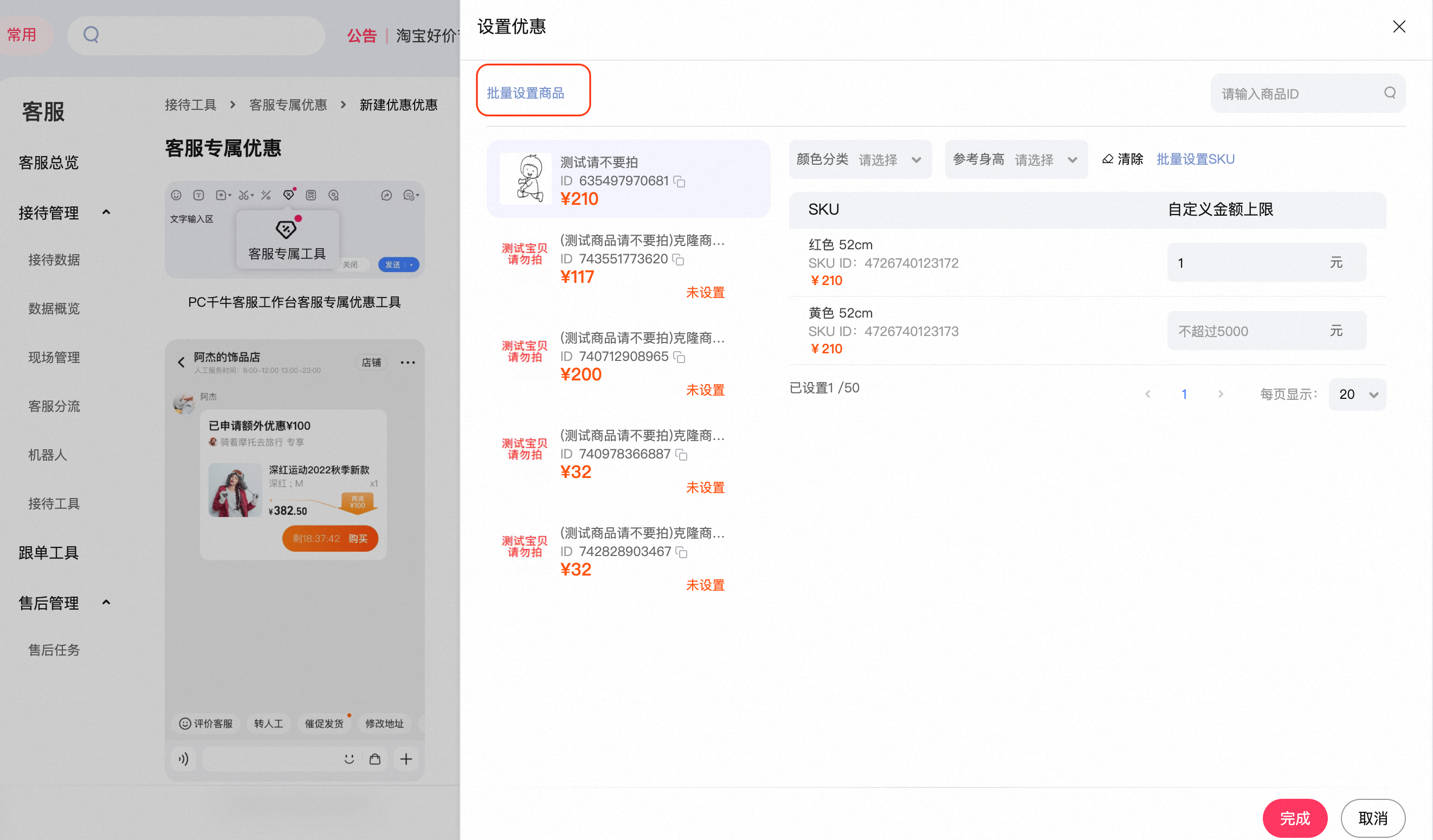
Task: Click the 公告 label
Action: [x=362, y=36]
